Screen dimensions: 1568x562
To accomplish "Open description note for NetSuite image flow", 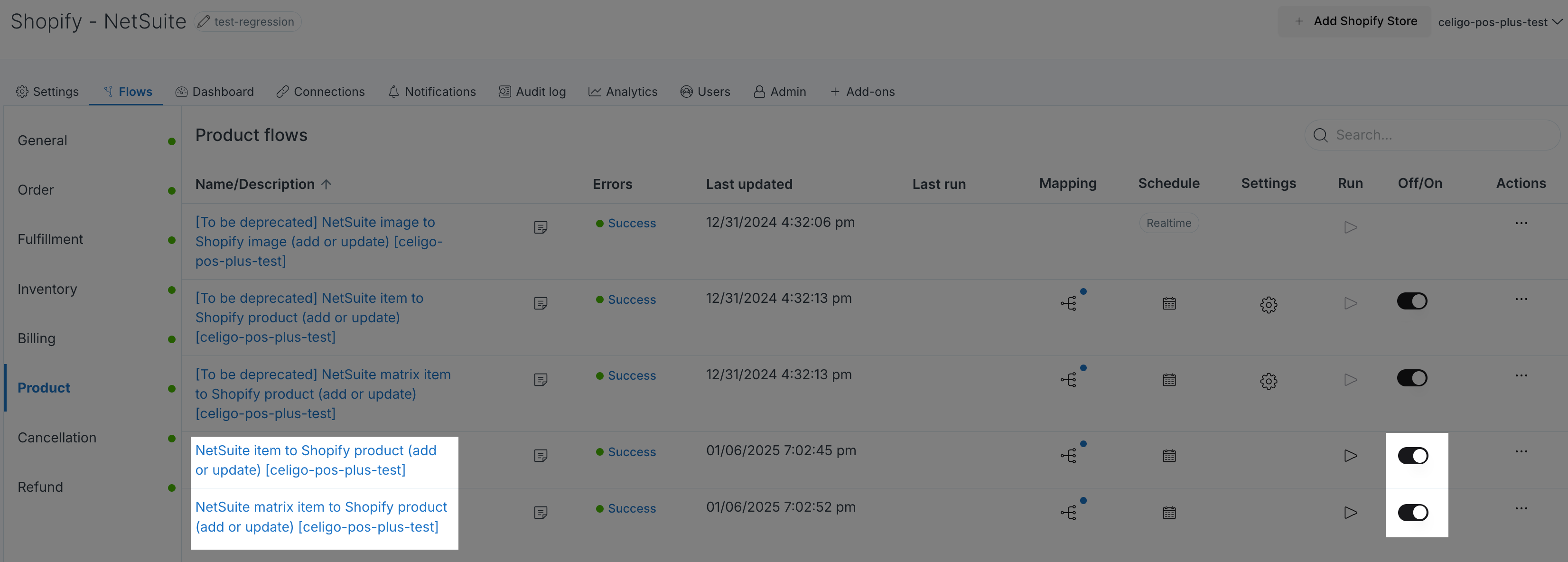I will click(x=541, y=227).
